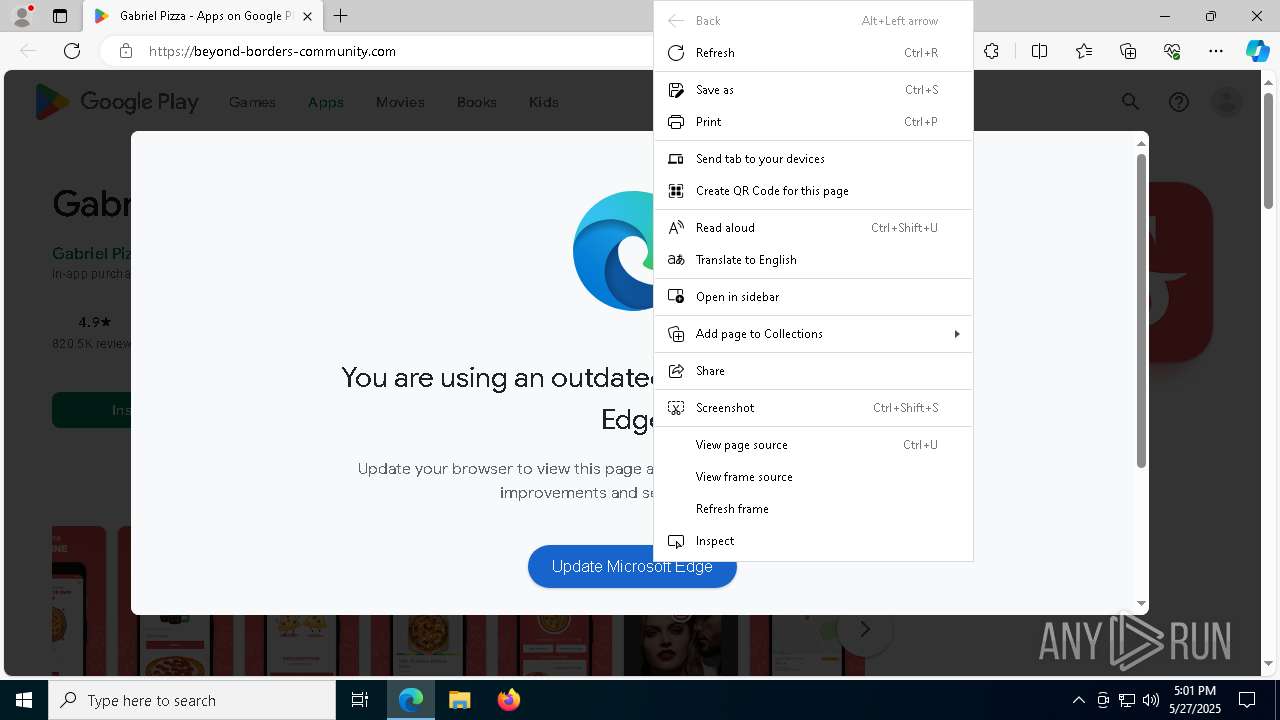
Task: Click the Screenshot icon in the context menu
Action: coord(676,408)
